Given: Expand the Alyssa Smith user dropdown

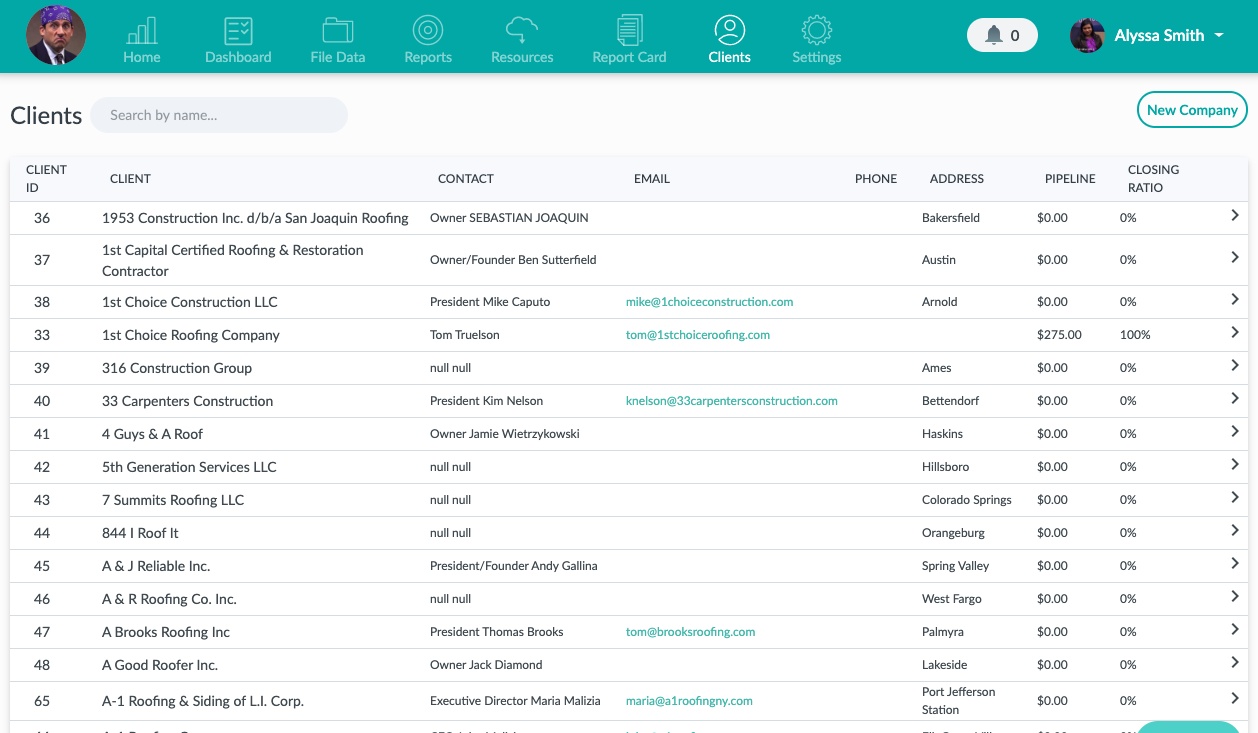Looking at the screenshot, I should [1218, 35].
